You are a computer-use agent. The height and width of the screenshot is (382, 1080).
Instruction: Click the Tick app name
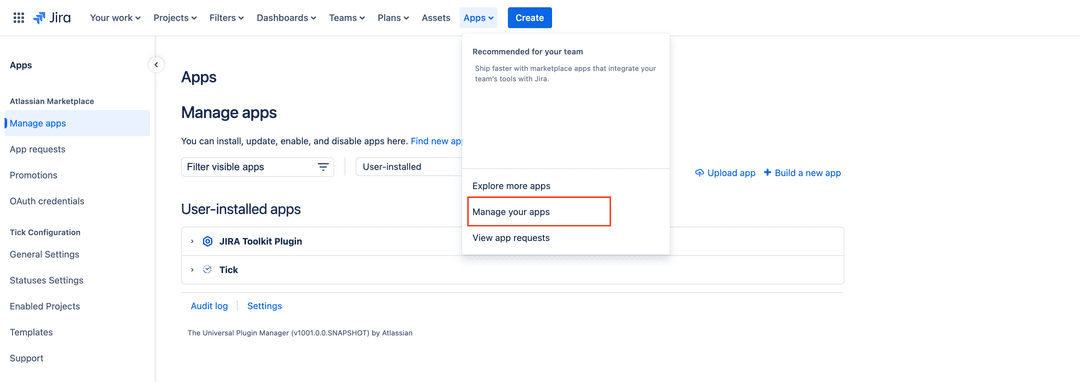(x=229, y=270)
